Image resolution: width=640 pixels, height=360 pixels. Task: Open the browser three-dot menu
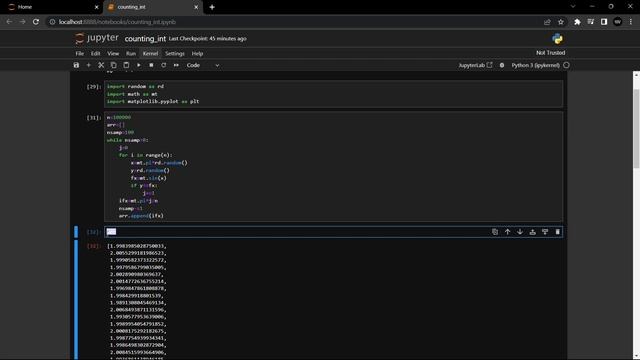point(631,22)
